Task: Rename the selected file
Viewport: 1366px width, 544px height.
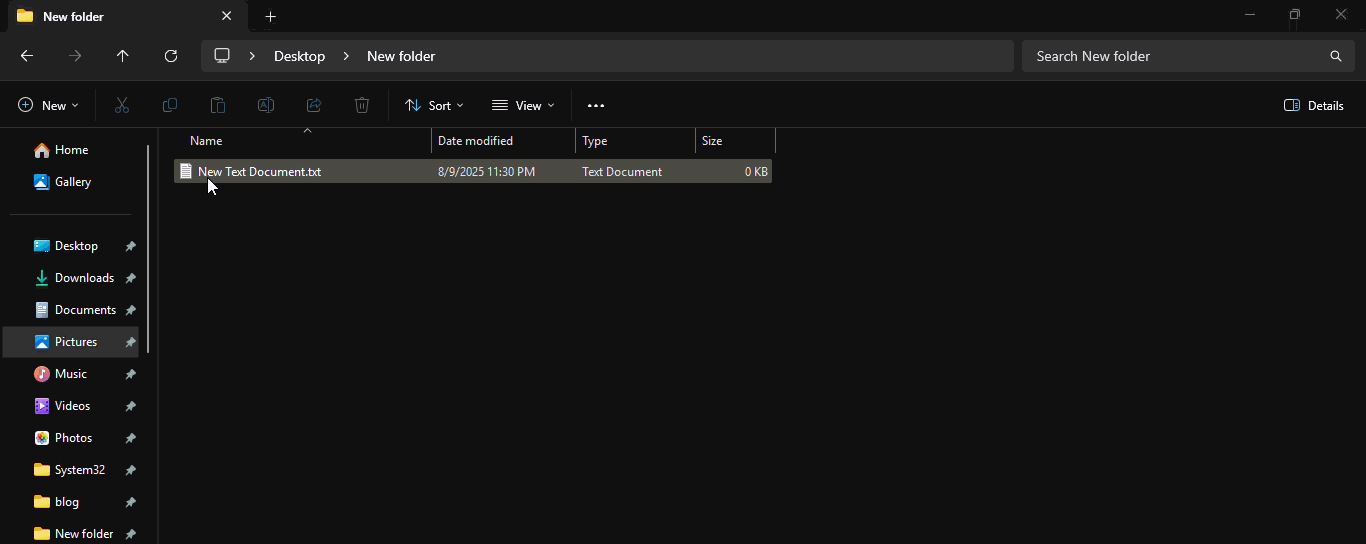Action: [x=266, y=105]
